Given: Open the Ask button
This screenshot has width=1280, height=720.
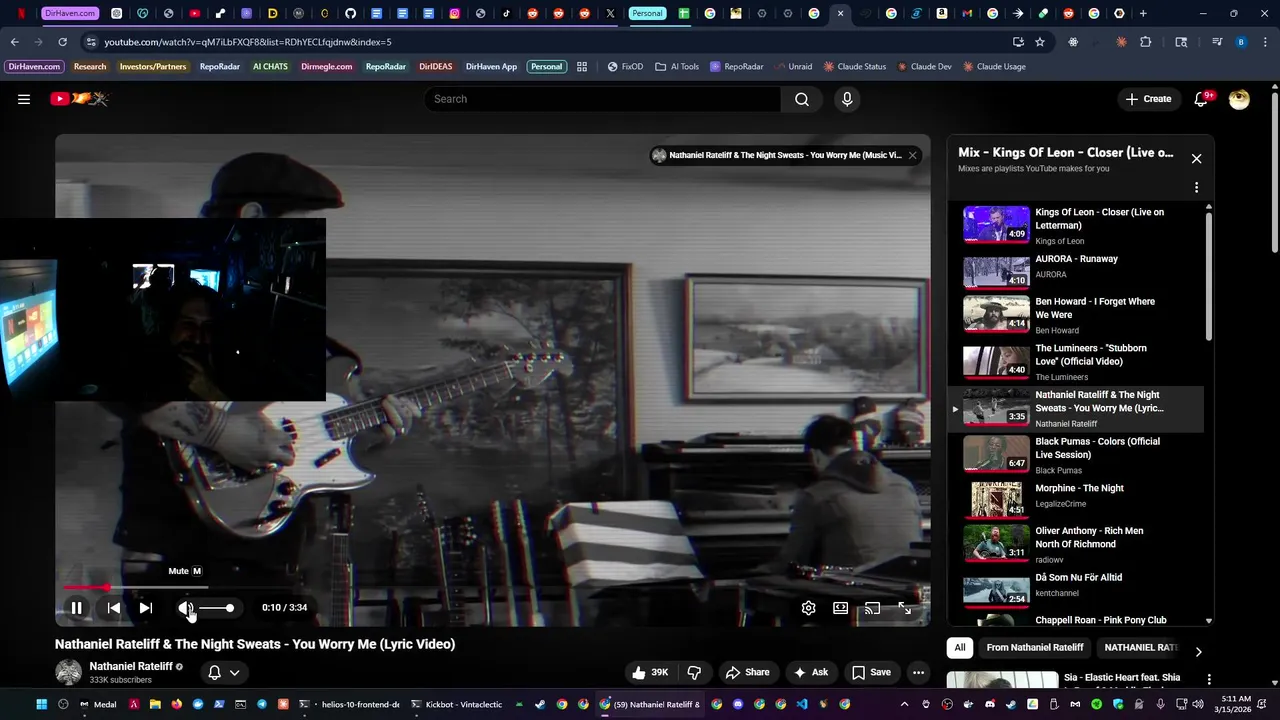Looking at the screenshot, I should click(811, 672).
